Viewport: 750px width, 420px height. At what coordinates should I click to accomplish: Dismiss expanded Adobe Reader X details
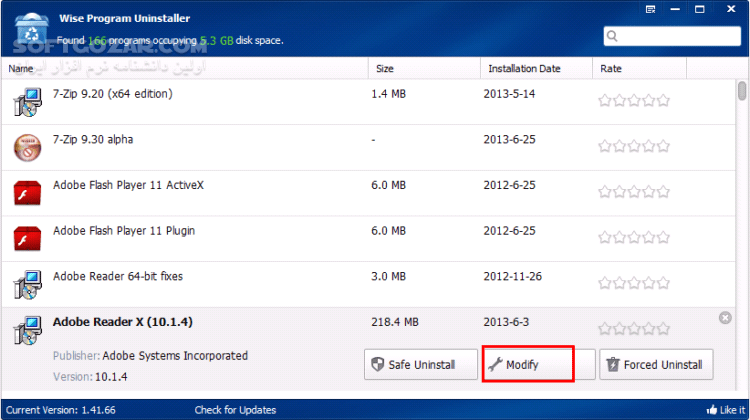click(x=725, y=318)
